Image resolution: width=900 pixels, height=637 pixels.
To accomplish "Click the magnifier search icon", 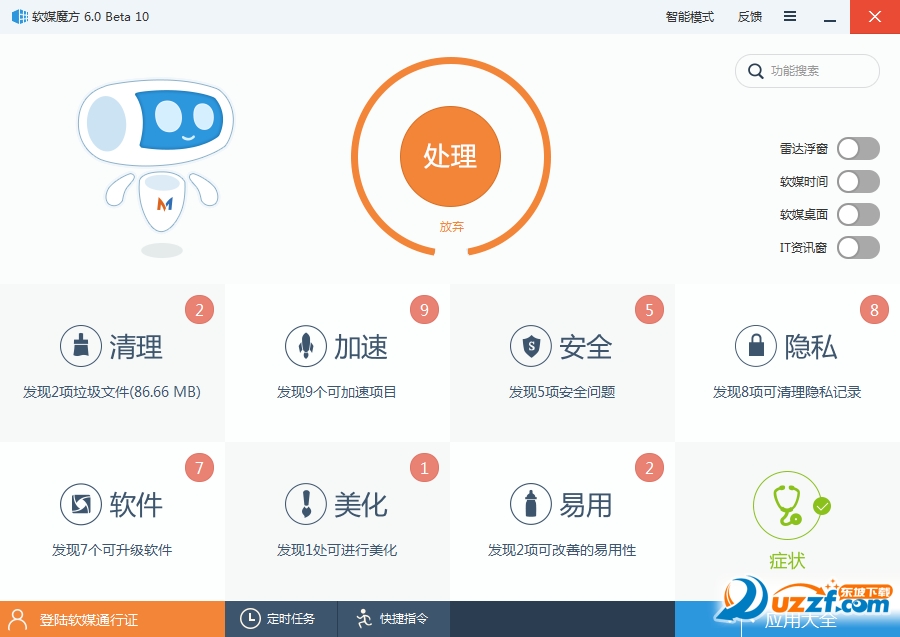I will [x=755, y=71].
